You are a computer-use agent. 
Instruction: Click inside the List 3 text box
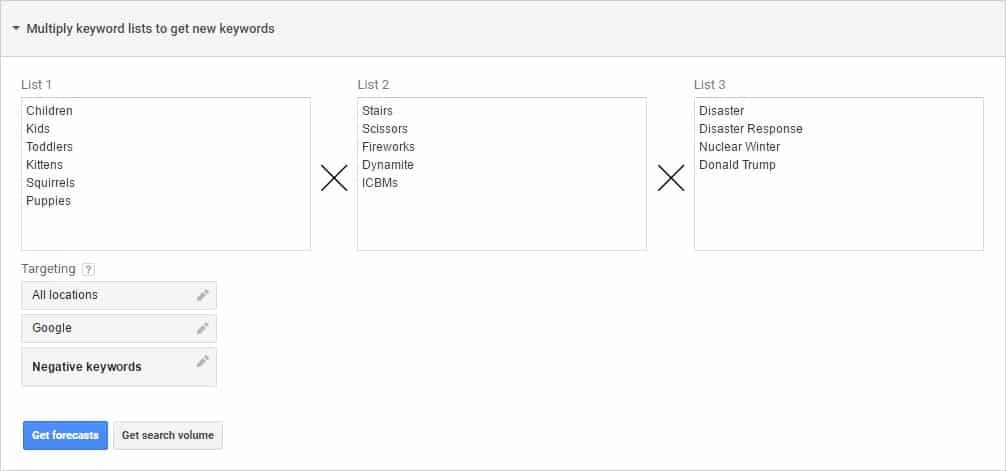pyautogui.click(x=839, y=174)
